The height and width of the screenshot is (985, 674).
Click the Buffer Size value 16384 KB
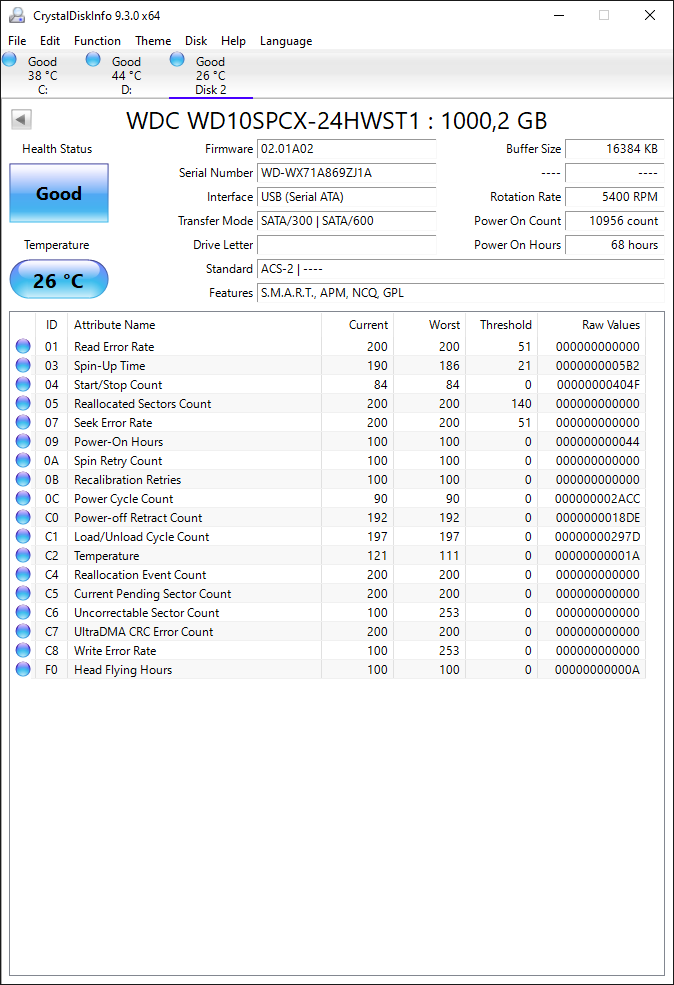click(x=614, y=149)
